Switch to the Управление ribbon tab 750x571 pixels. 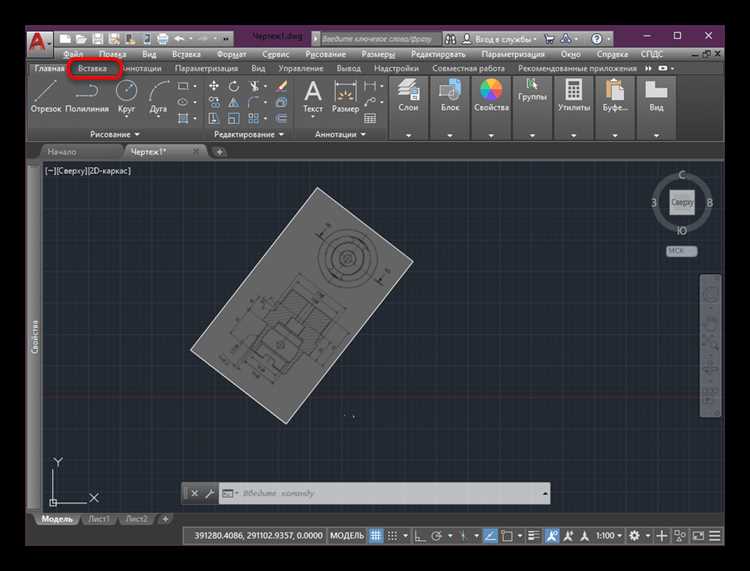[300, 68]
